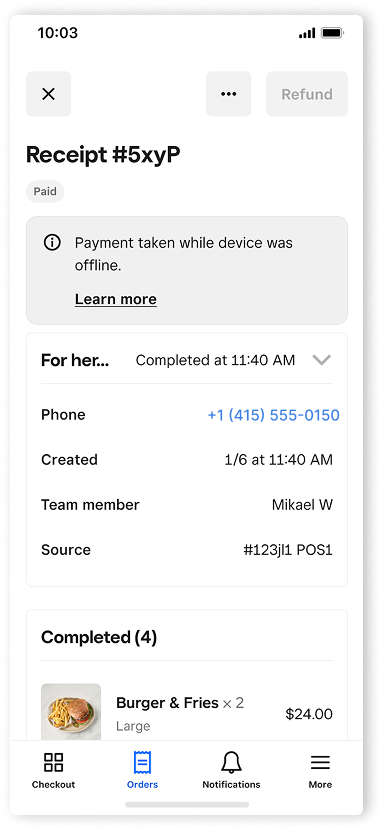The image size is (383, 830).
Task: Open the Learn more link
Action: click(x=116, y=299)
